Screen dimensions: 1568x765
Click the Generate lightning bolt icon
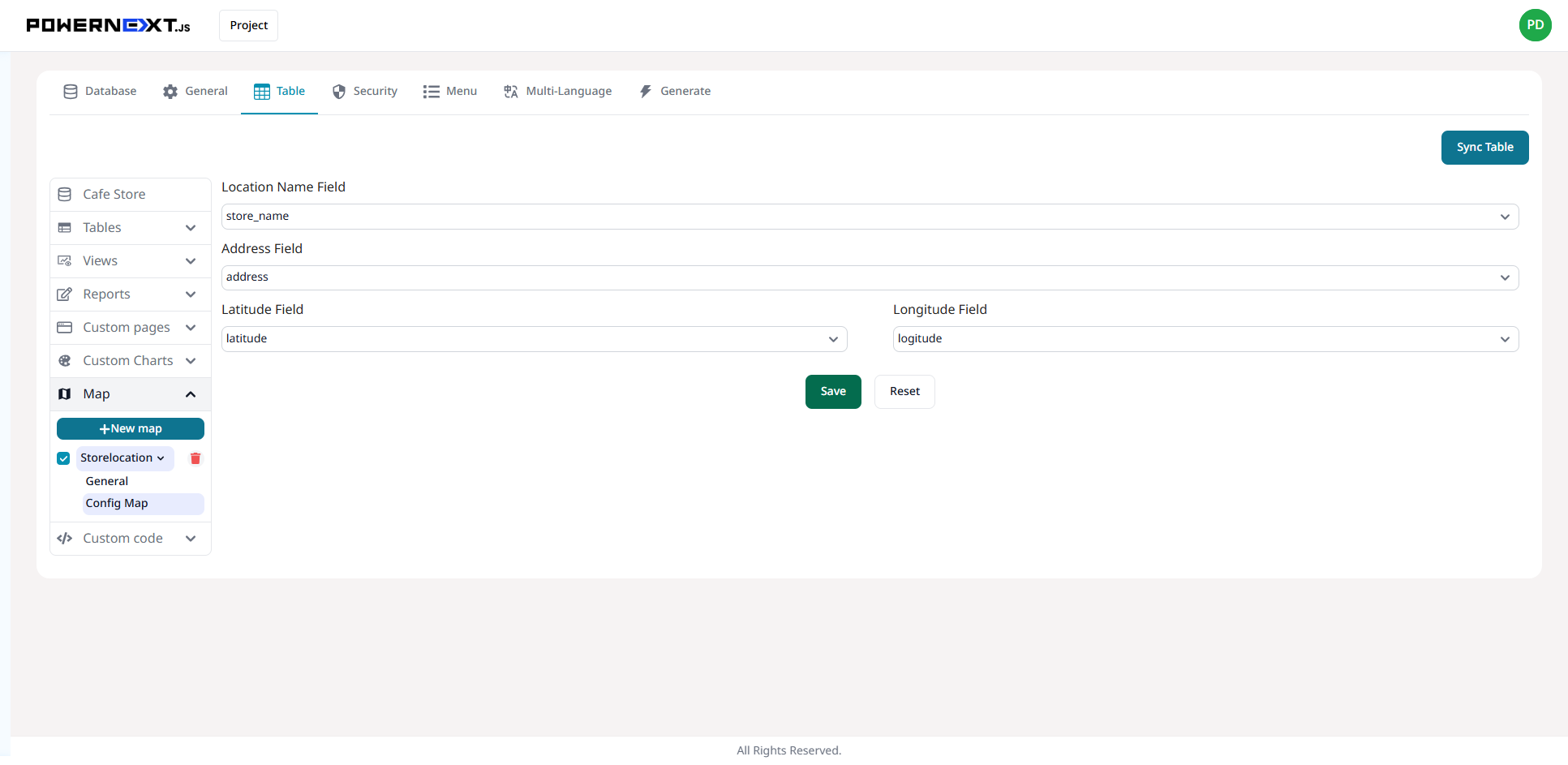click(646, 92)
